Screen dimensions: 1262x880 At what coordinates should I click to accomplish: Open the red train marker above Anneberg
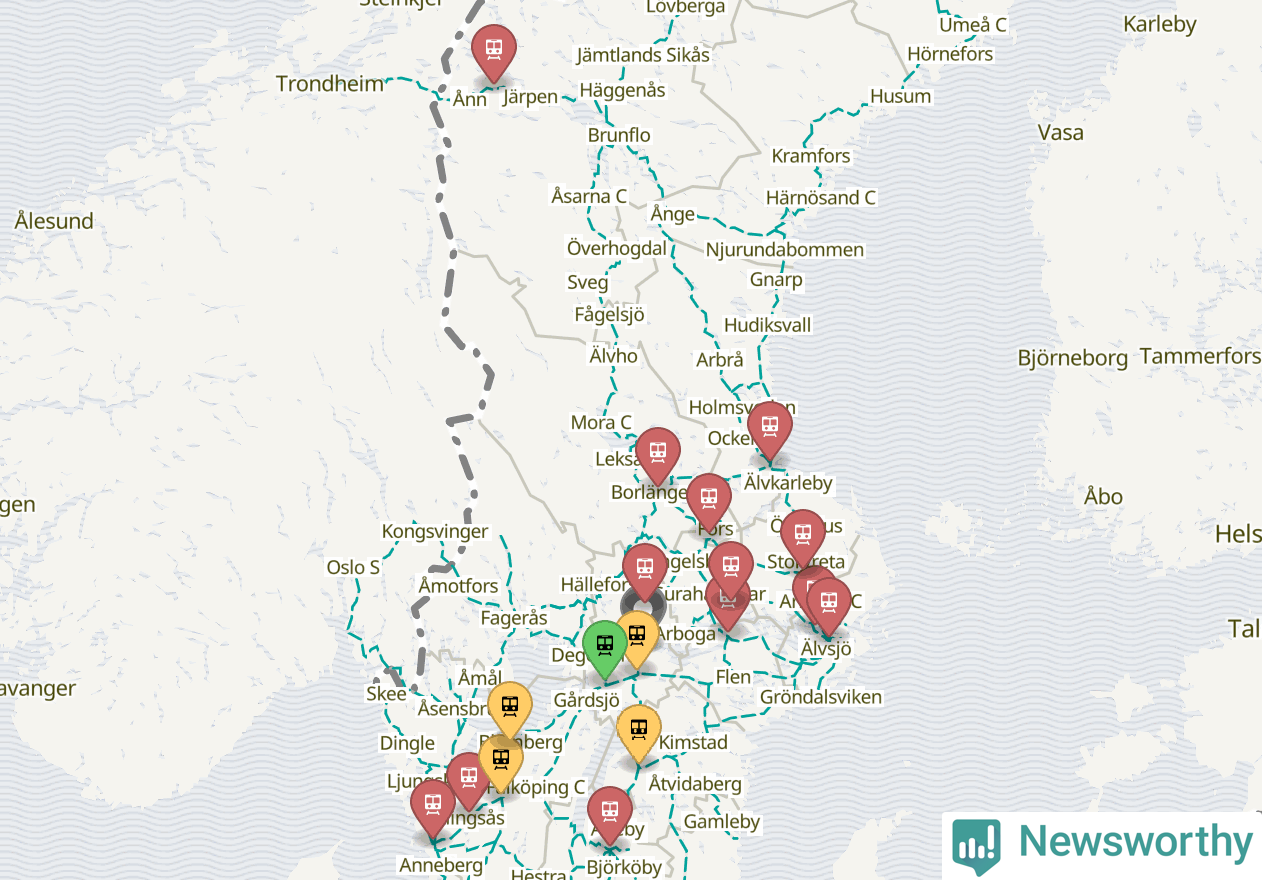click(x=432, y=806)
